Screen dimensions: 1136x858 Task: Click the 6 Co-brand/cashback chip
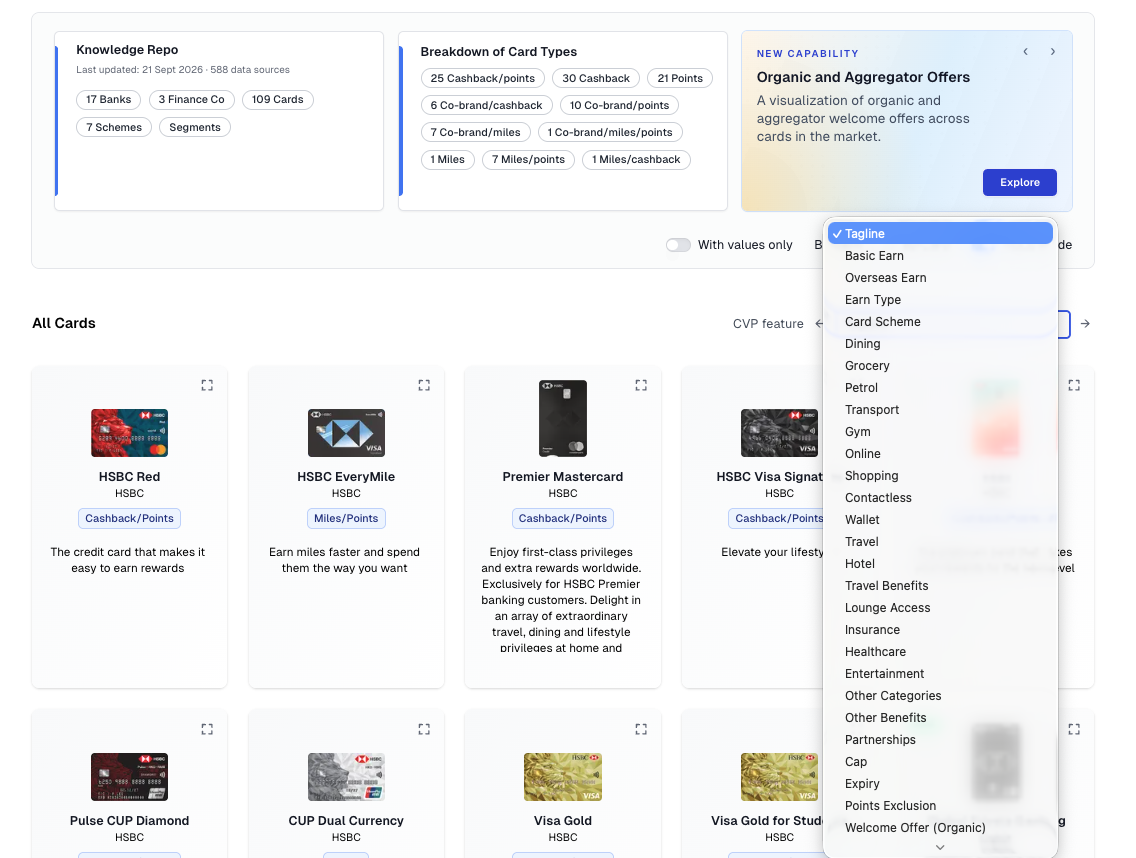(x=486, y=105)
